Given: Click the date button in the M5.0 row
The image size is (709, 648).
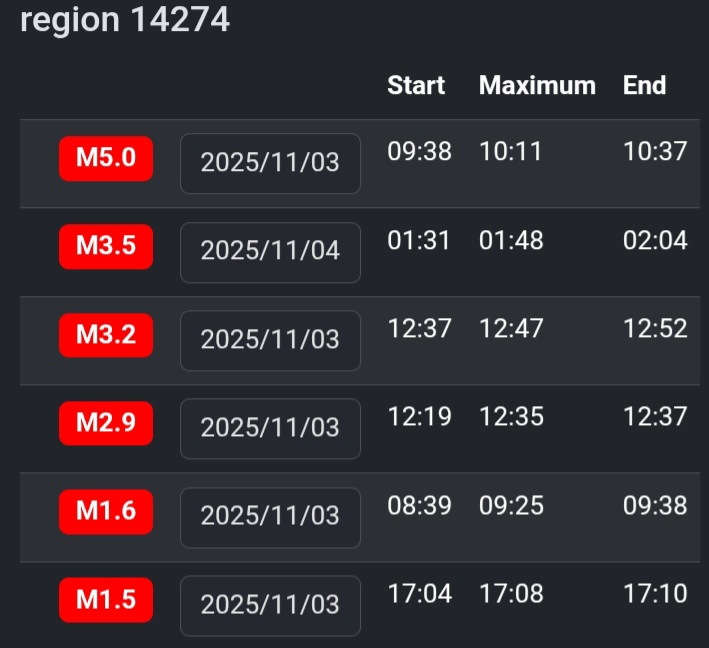Looking at the screenshot, I should pos(270,163).
